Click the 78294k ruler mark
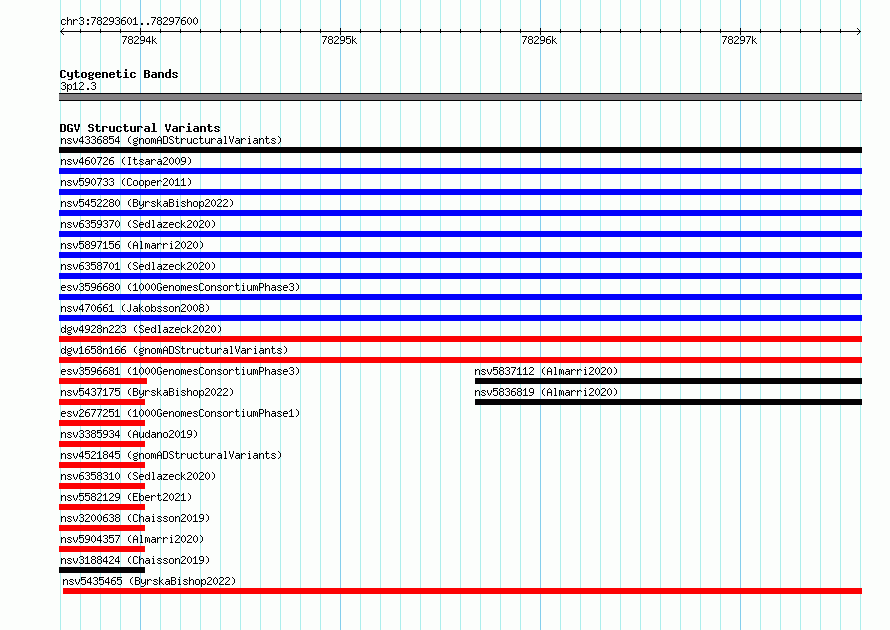The width and height of the screenshot is (890, 630). point(139,40)
